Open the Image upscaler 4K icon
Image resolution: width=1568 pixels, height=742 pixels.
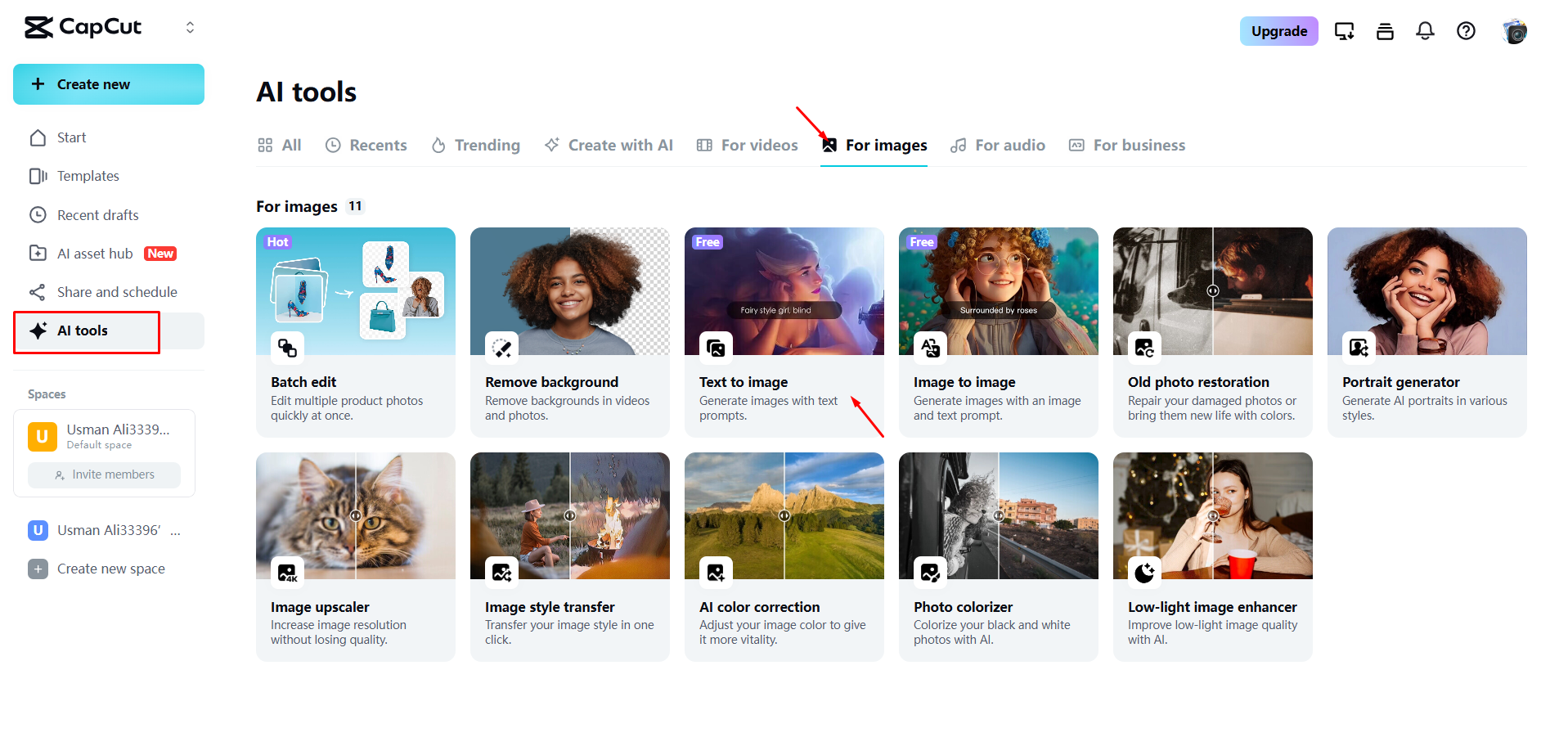[287, 573]
